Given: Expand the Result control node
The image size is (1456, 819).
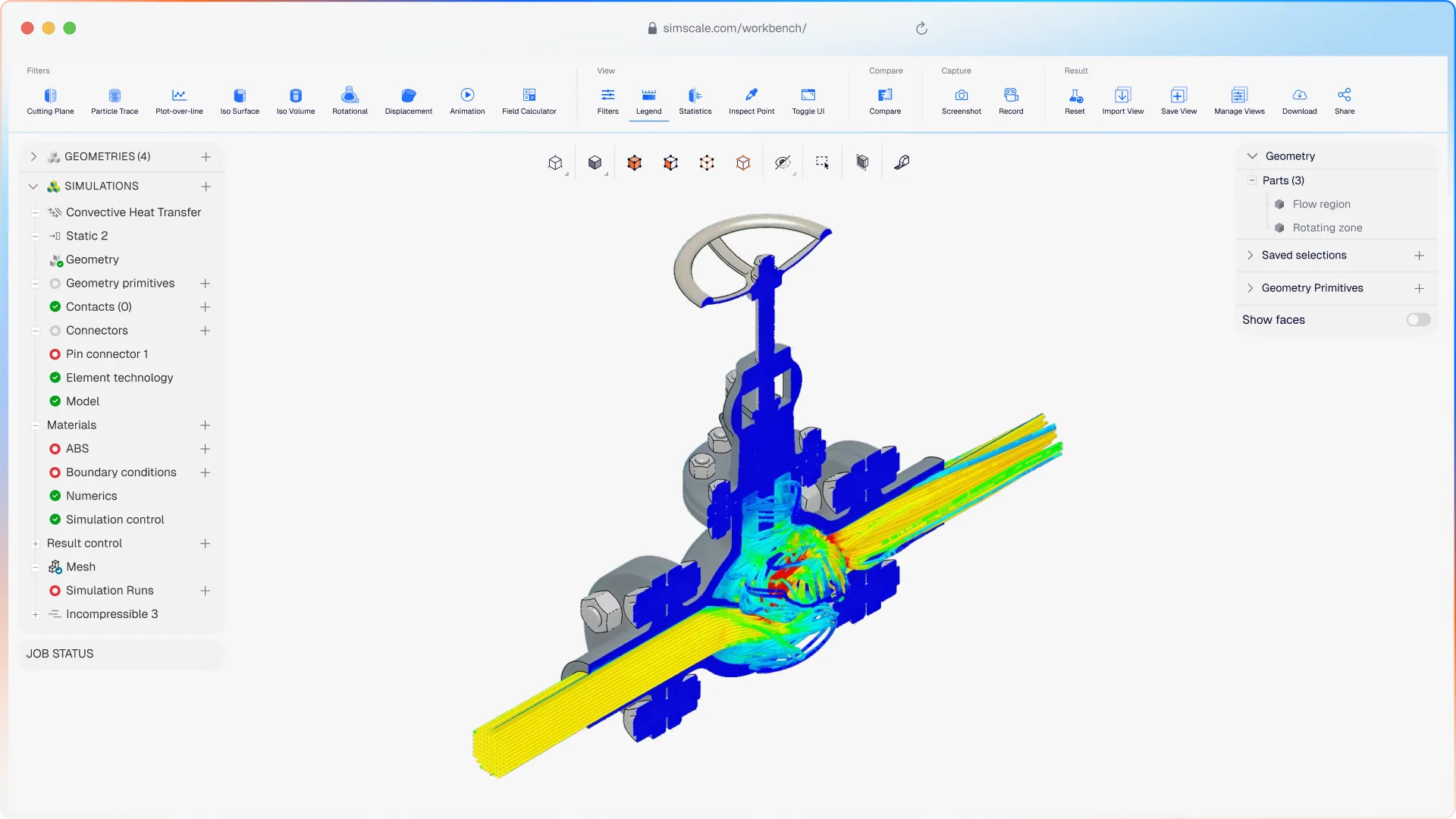Looking at the screenshot, I should [36, 544].
